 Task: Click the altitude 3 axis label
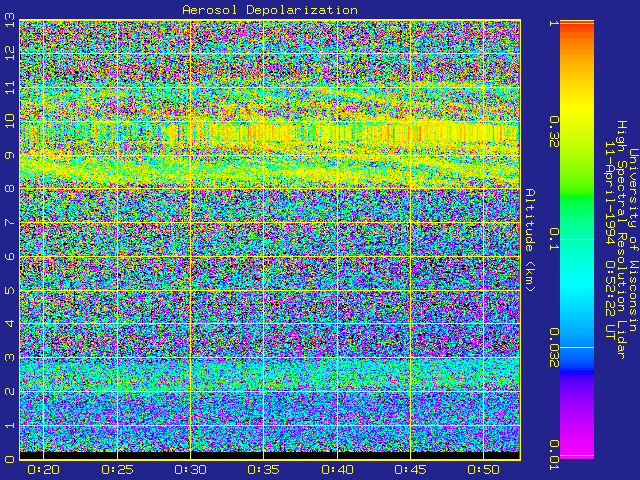point(10,358)
